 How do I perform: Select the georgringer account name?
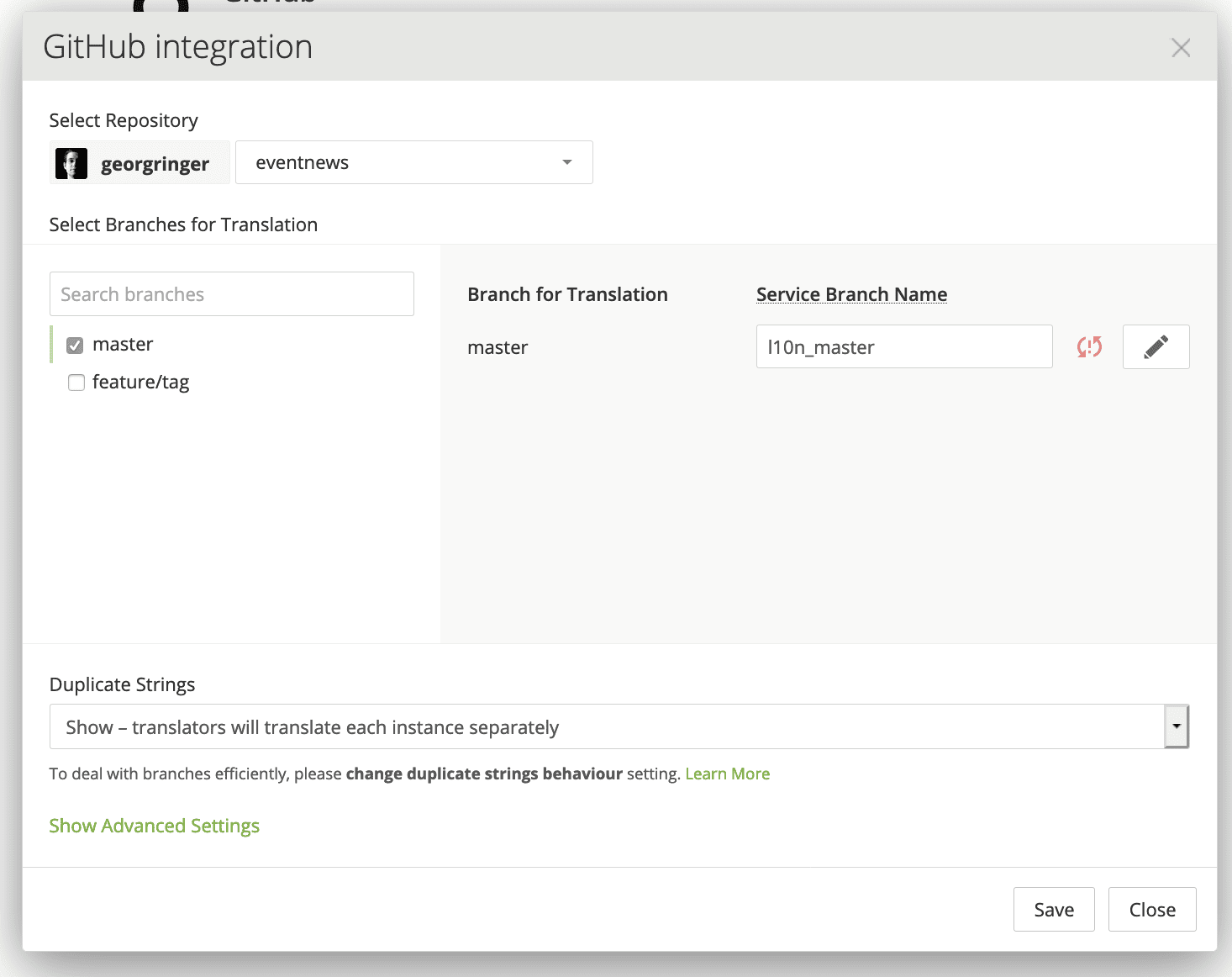pos(155,164)
